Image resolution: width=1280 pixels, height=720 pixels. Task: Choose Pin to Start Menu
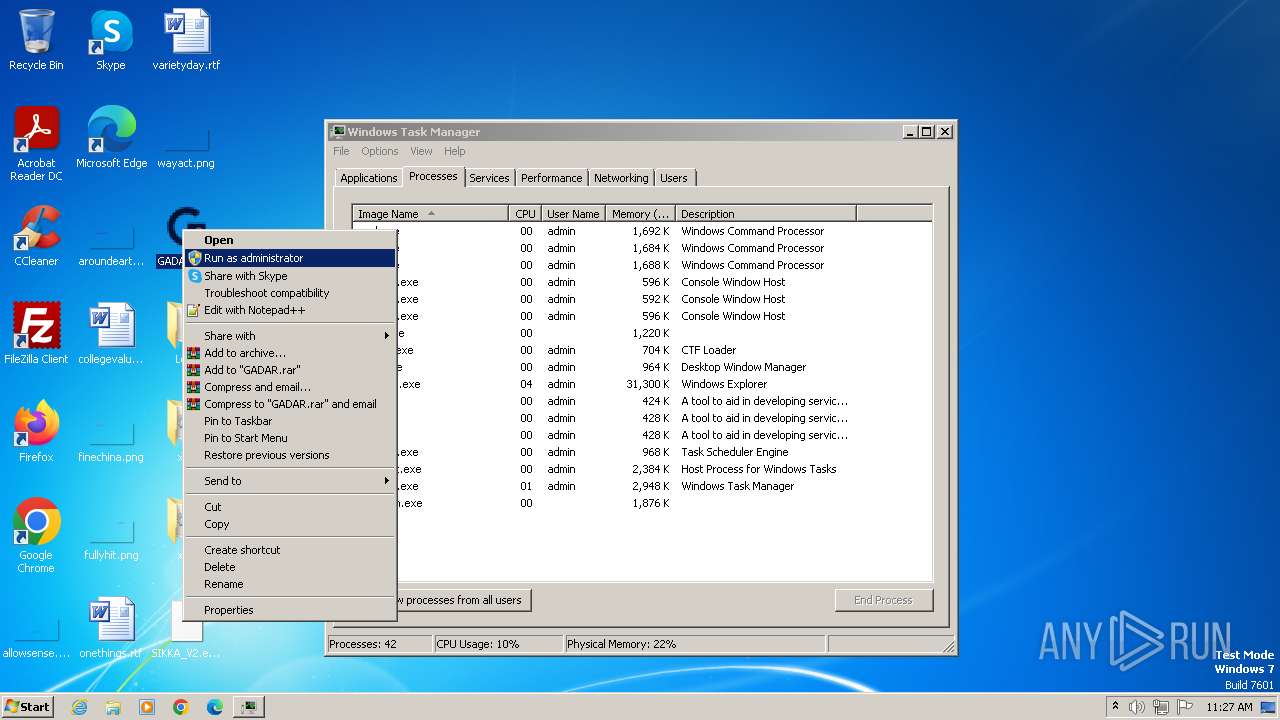tap(290, 438)
